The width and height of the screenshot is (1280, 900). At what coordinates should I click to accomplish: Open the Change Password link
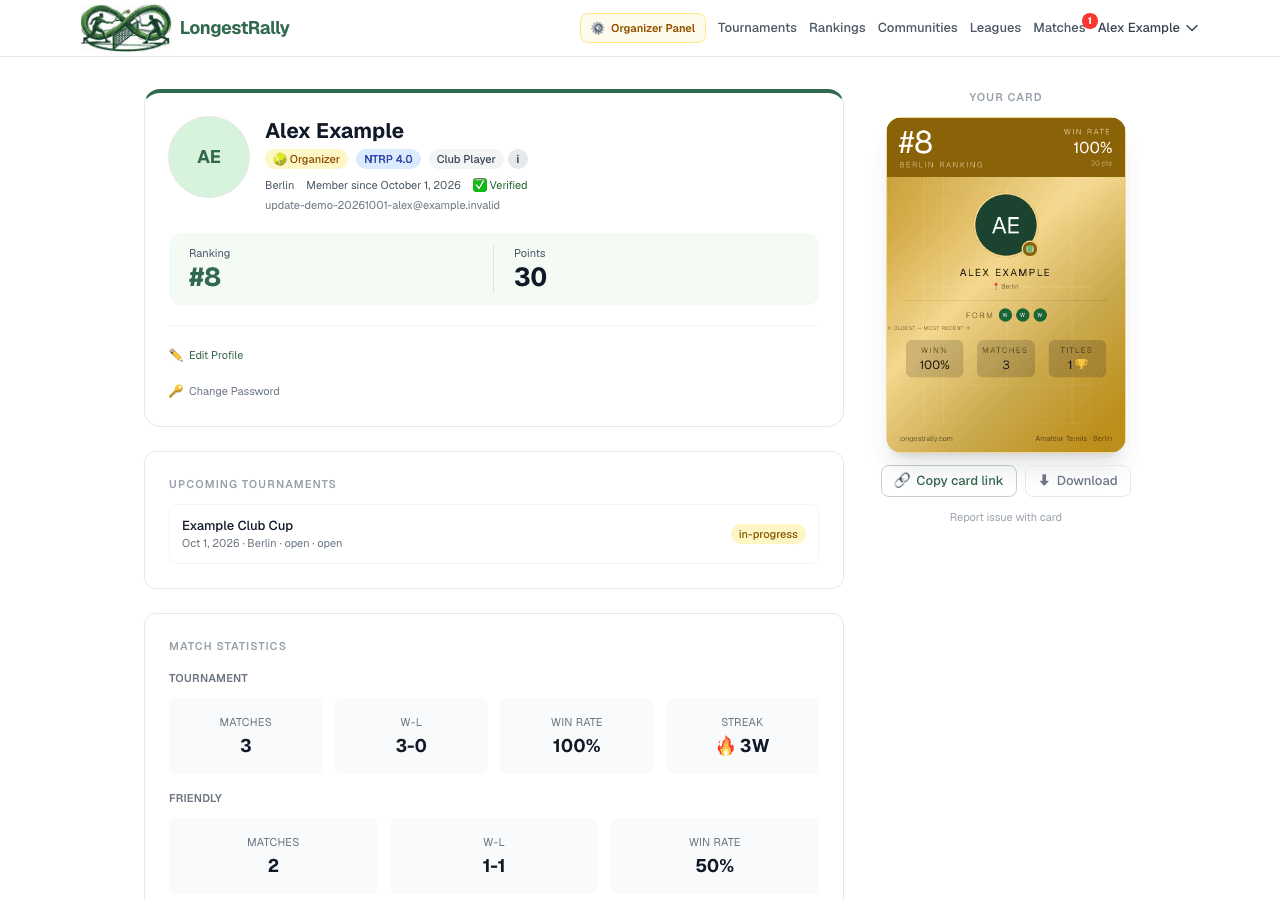(x=234, y=391)
